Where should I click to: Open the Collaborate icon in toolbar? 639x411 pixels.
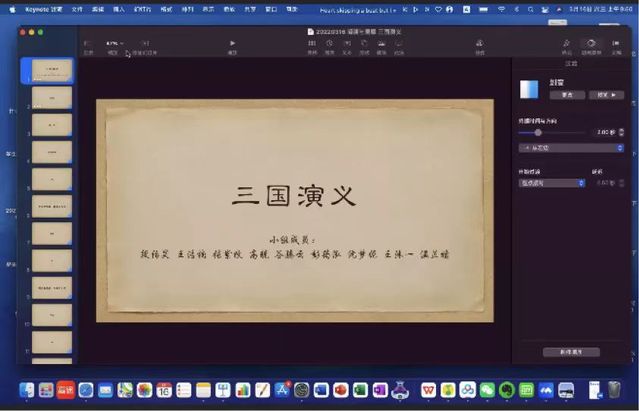tap(479, 45)
